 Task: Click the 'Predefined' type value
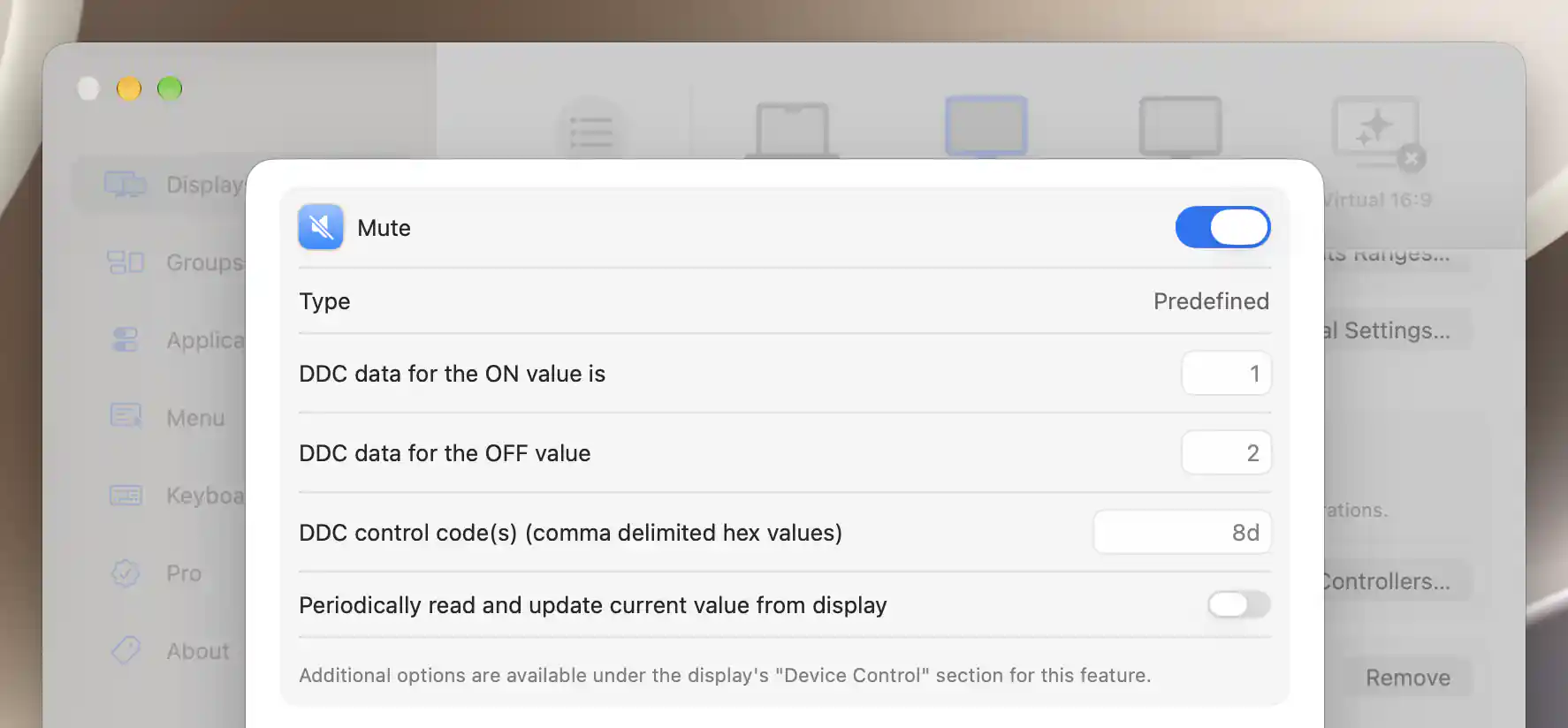pyautogui.click(x=1211, y=301)
